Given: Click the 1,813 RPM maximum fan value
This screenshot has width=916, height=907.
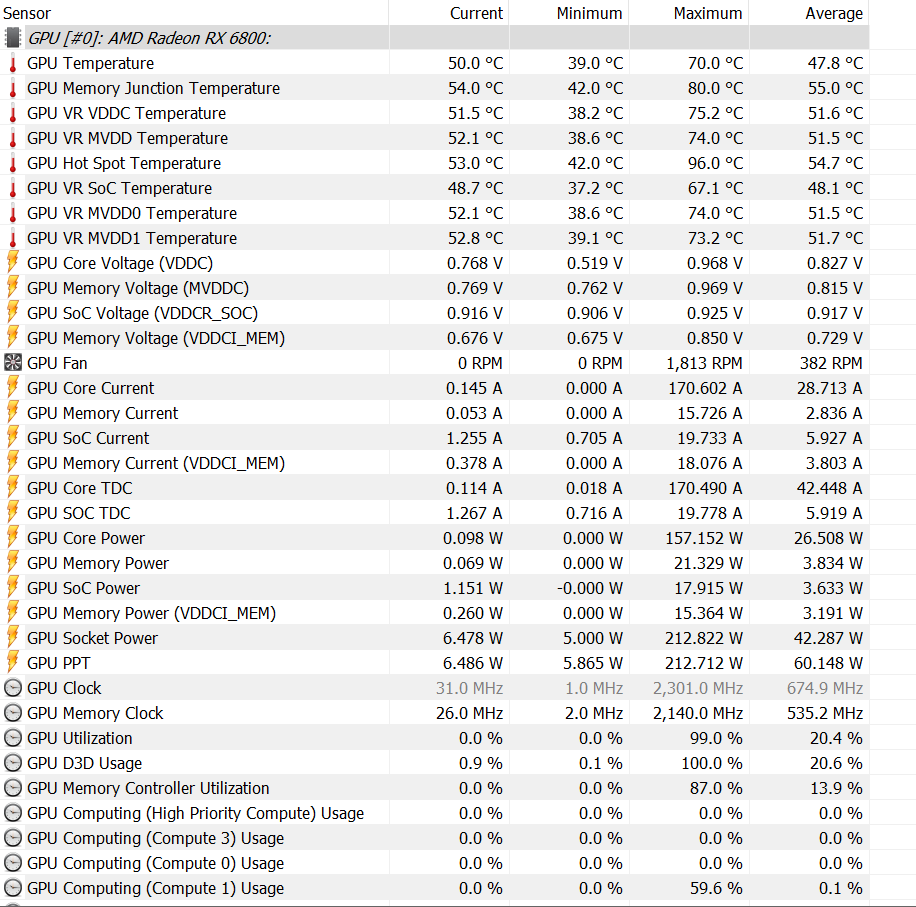Looking at the screenshot, I should tap(704, 363).
